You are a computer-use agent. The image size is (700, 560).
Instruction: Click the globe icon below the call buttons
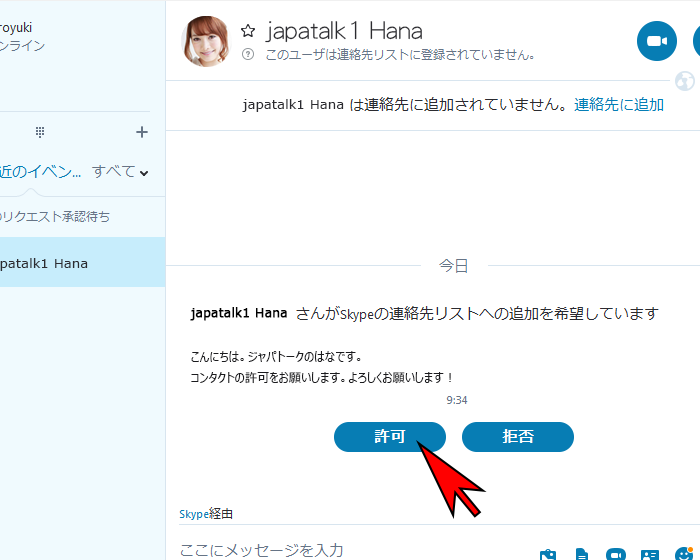coord(684,81)
